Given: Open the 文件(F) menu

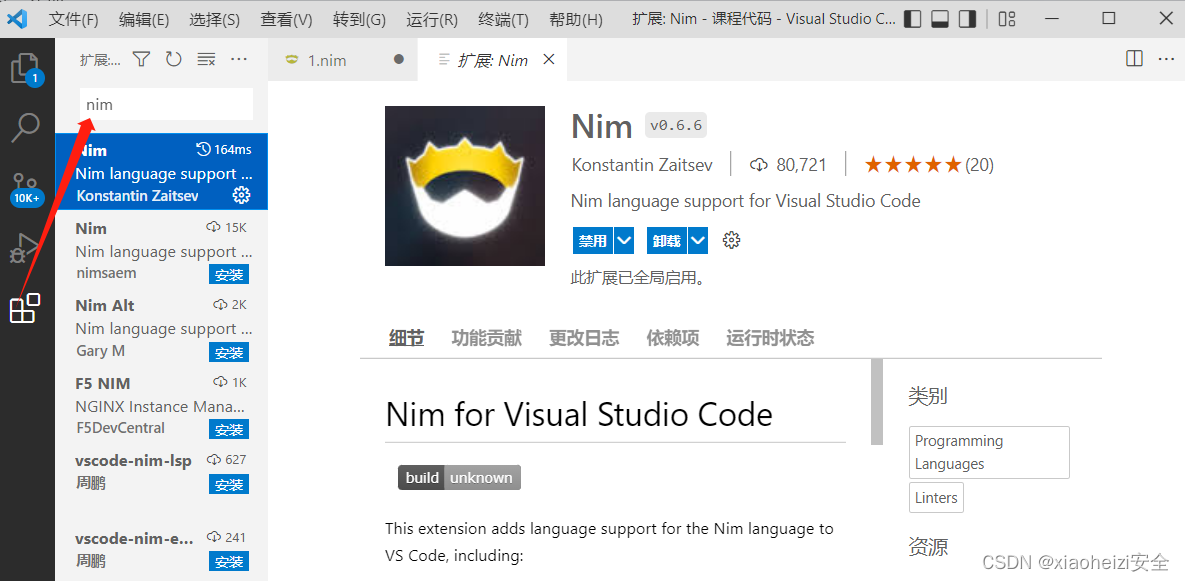Looking at the screenshot, I should 73,20.
